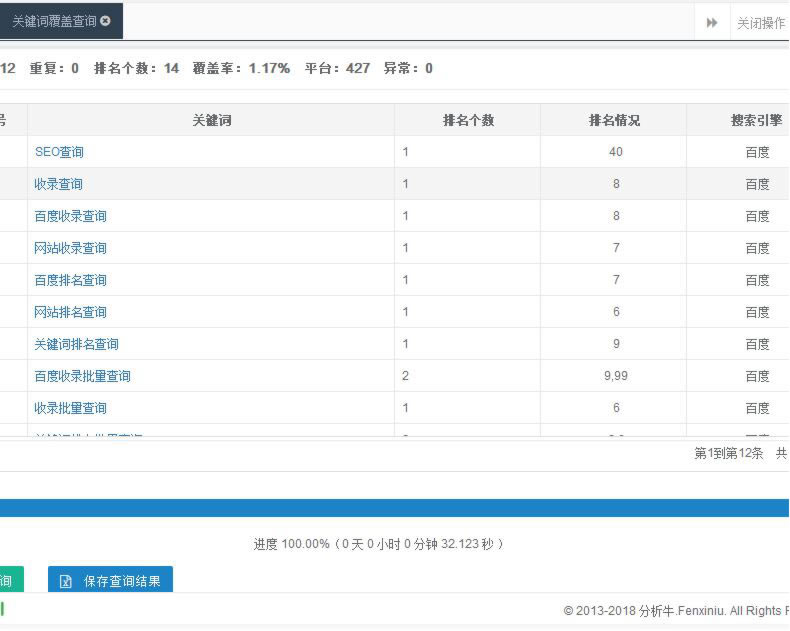Click the 百度收录查询 keyword link
790x631 pixels.
click(70, 216)
